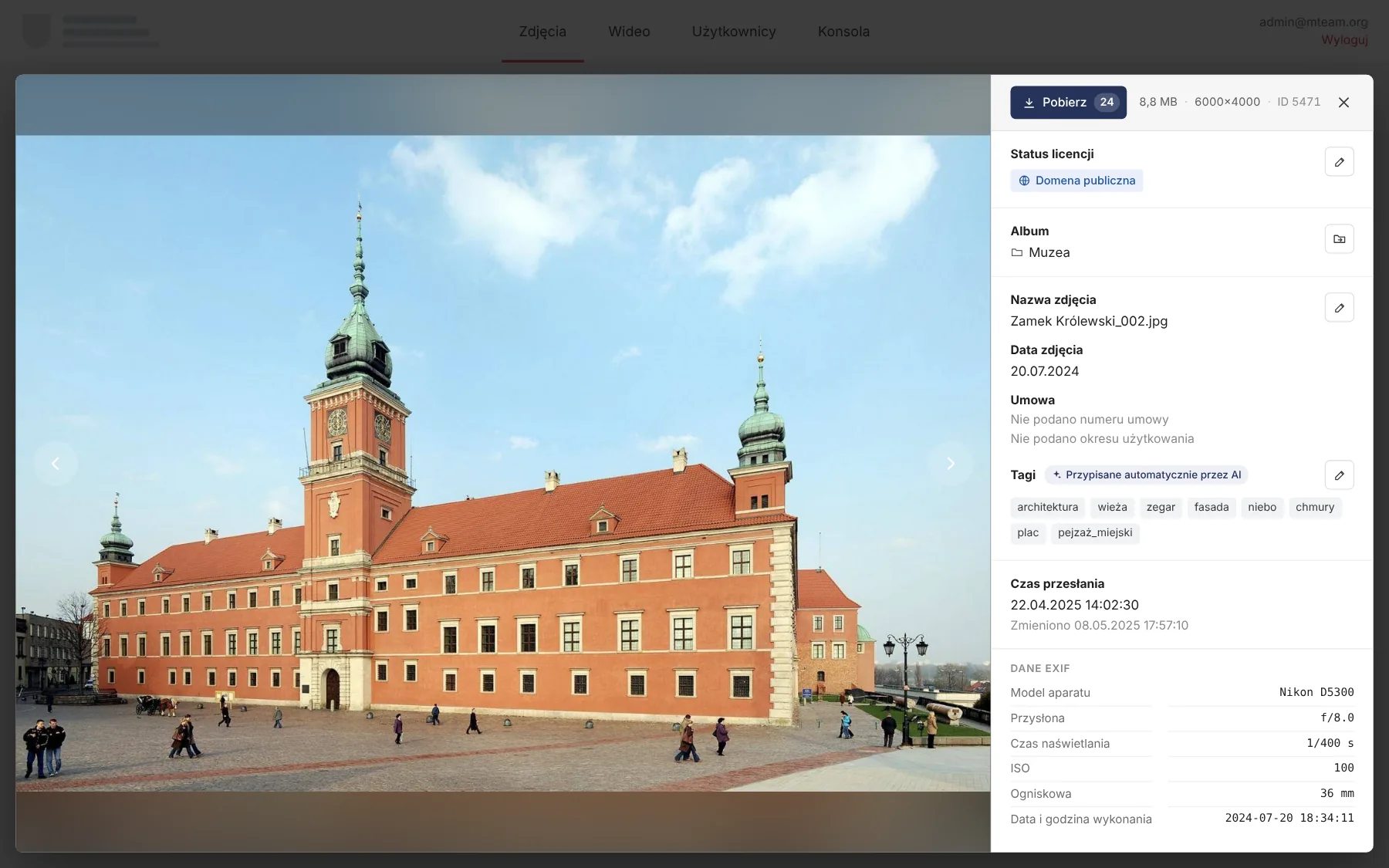
Task: Click the fasada tag
Action: click(x=1212, y=507)
